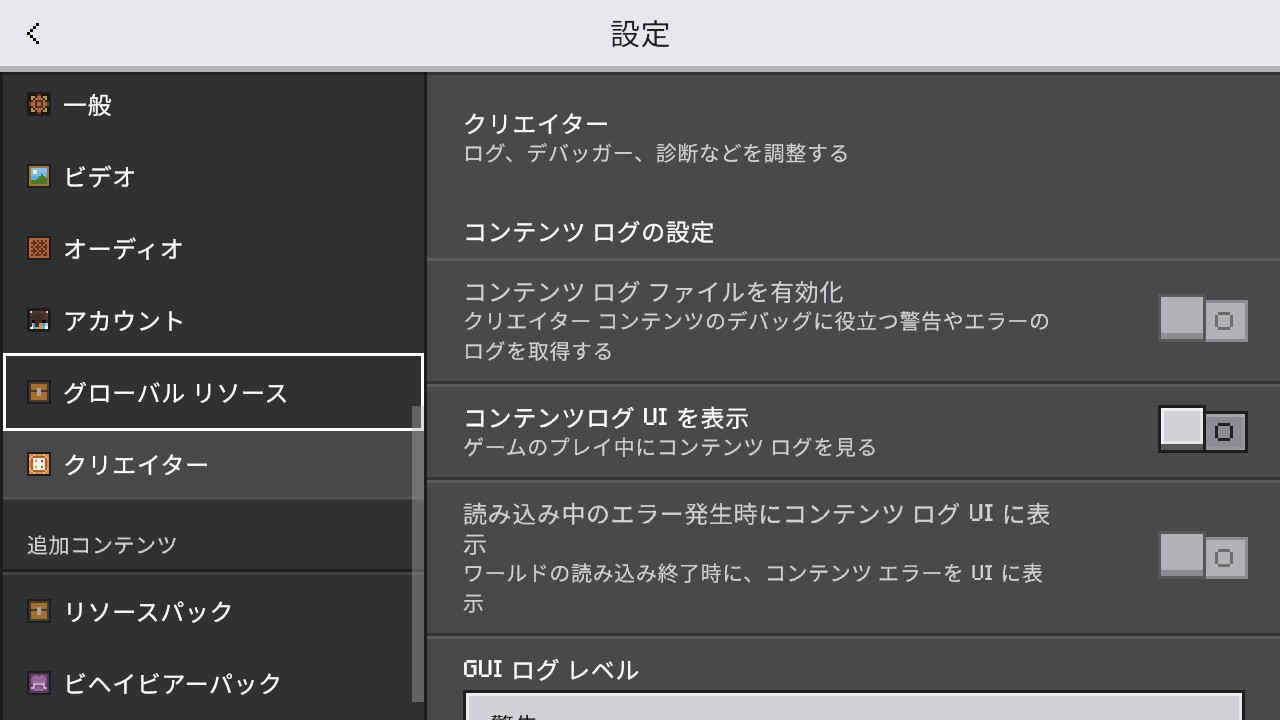Open the ビデオ settings tab
Image resolution: width=1280 pixels, height=720 pixels.
pos(213,176)
